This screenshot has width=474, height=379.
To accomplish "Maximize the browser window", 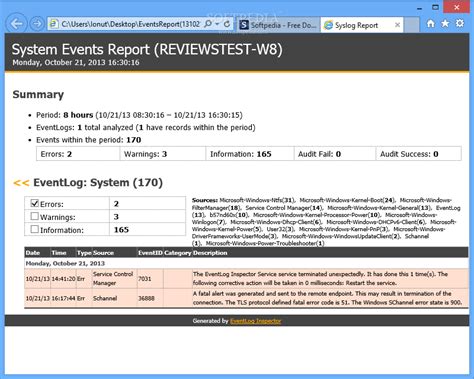I will tap(435, 7).
